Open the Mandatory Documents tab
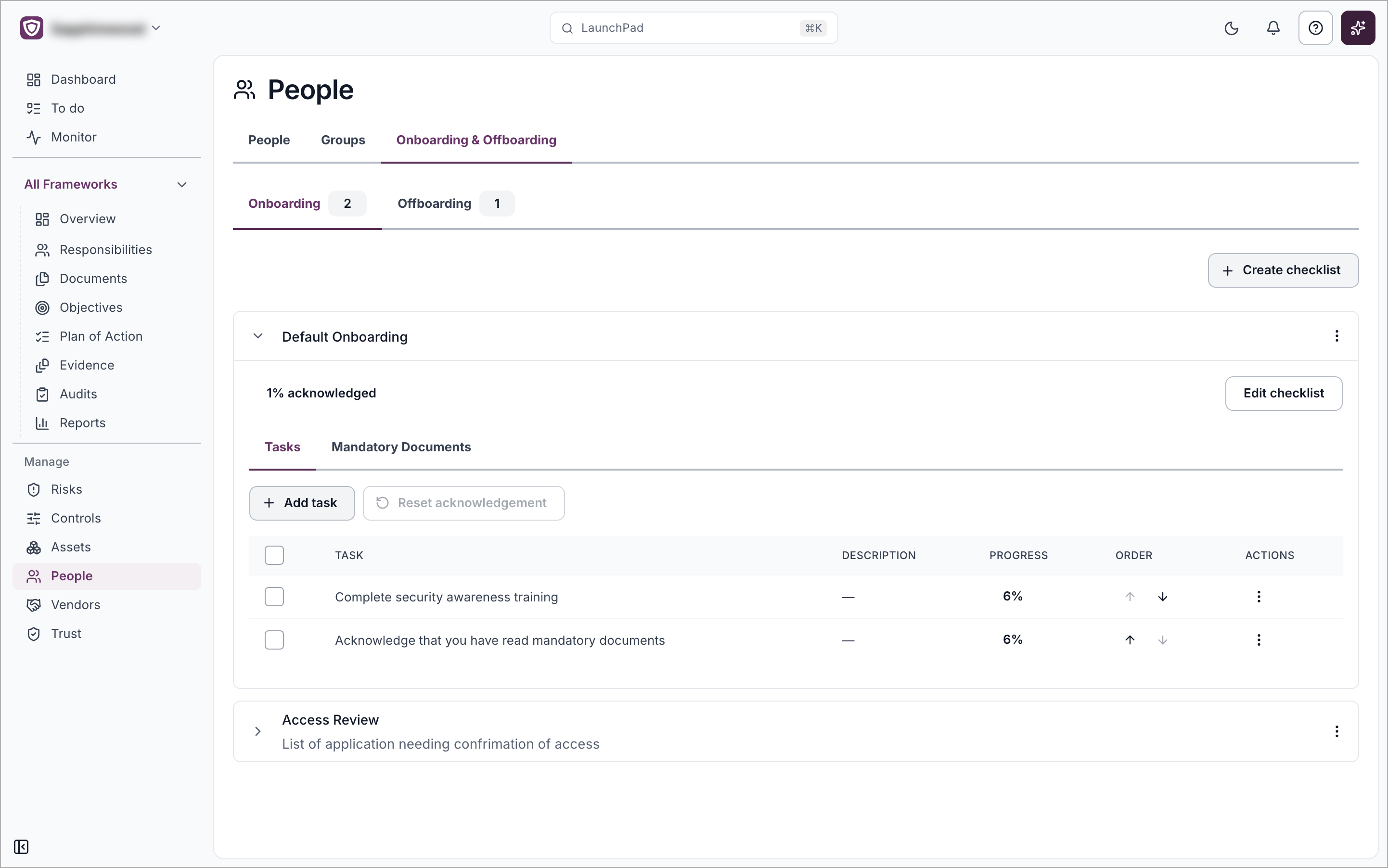This screenshot has height=868, width=1388. [x=401, y=447]
